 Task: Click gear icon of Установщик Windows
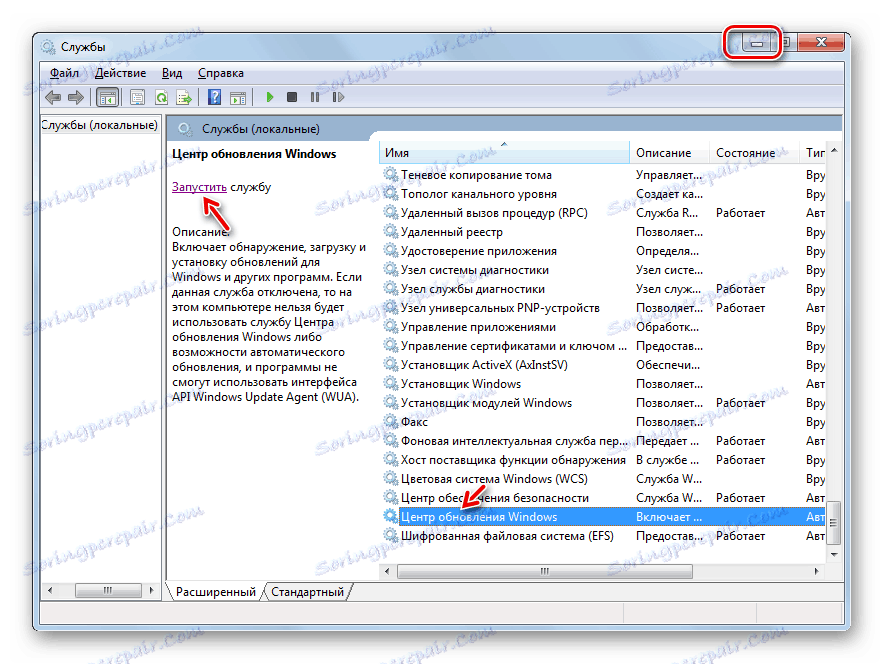391,383
